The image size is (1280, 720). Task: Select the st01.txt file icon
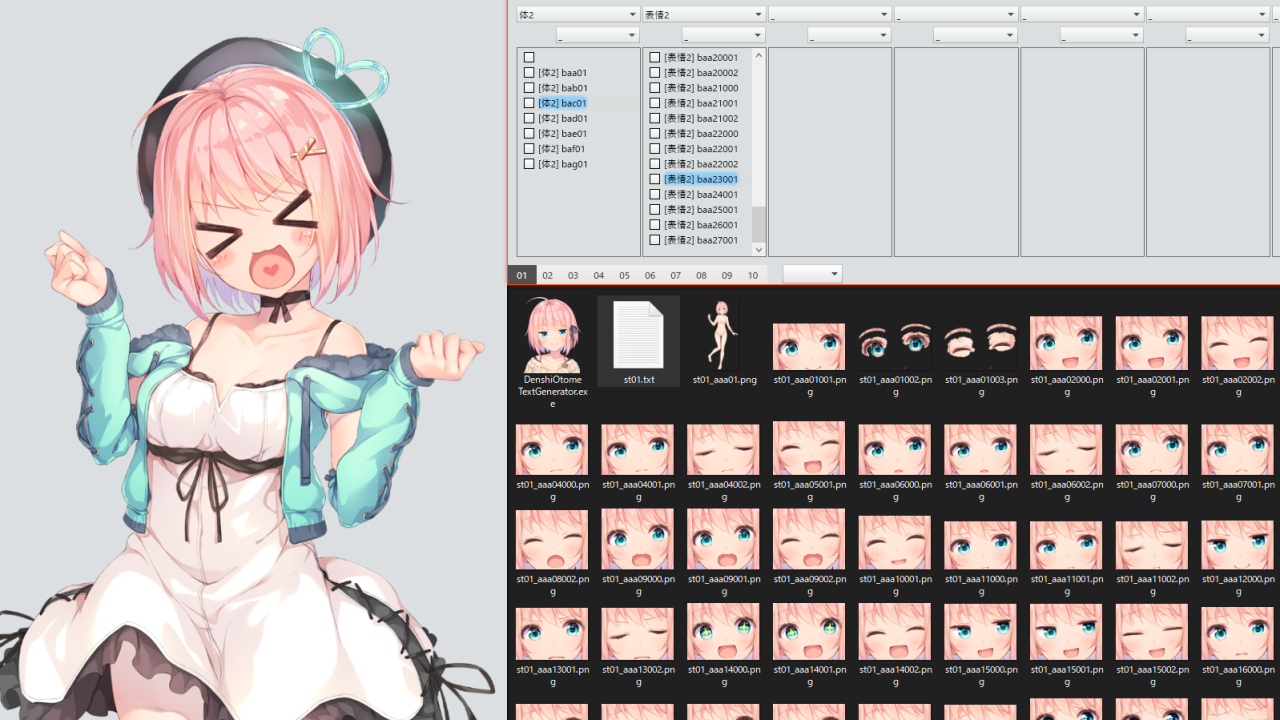tap(638, 334)
